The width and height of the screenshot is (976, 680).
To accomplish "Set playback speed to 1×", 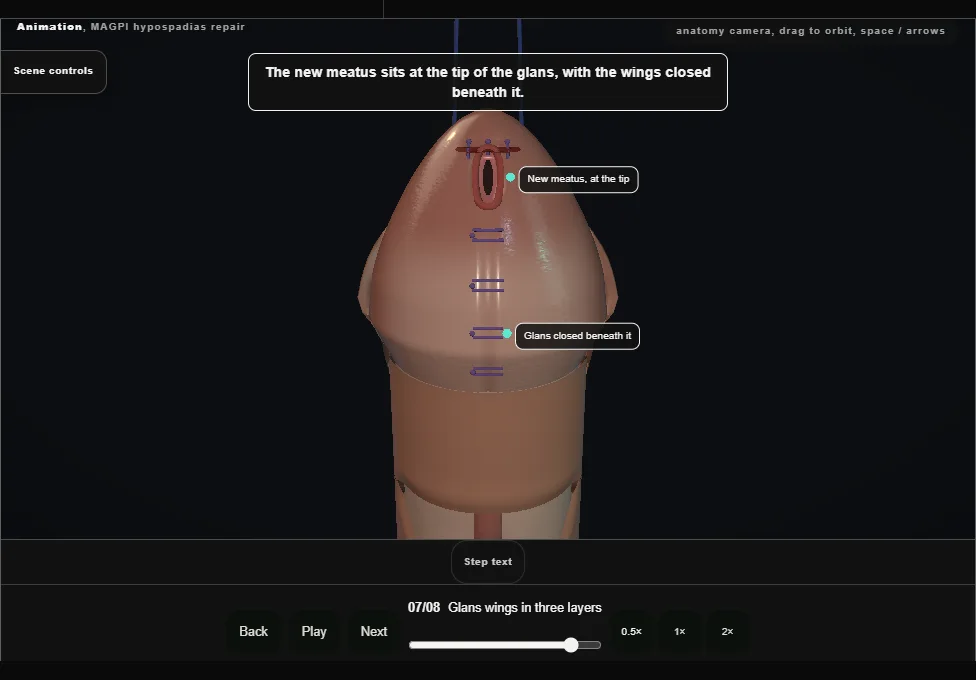I will [680, 631].
